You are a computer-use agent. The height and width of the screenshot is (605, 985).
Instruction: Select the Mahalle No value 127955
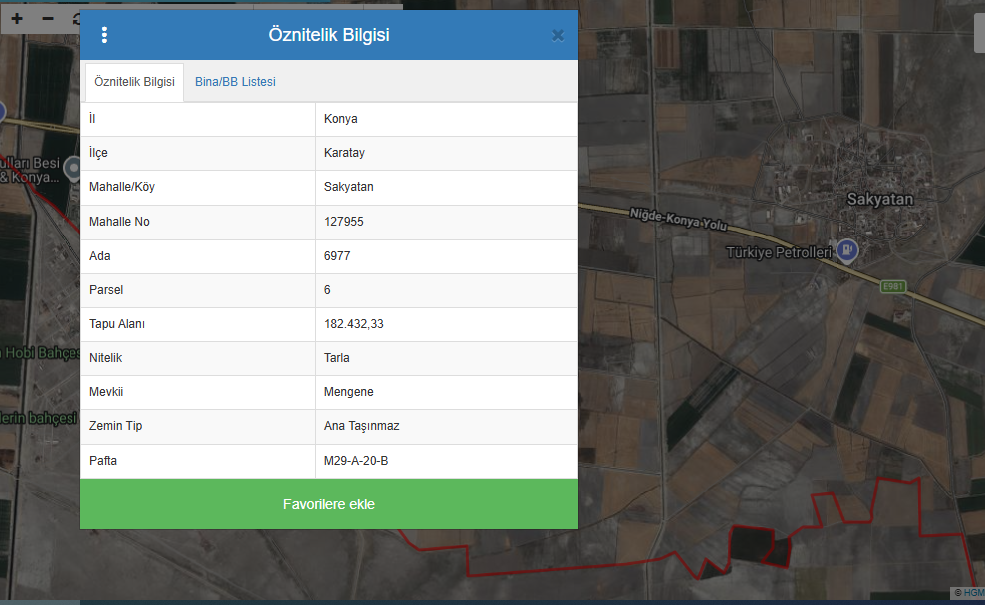[343, 222]
